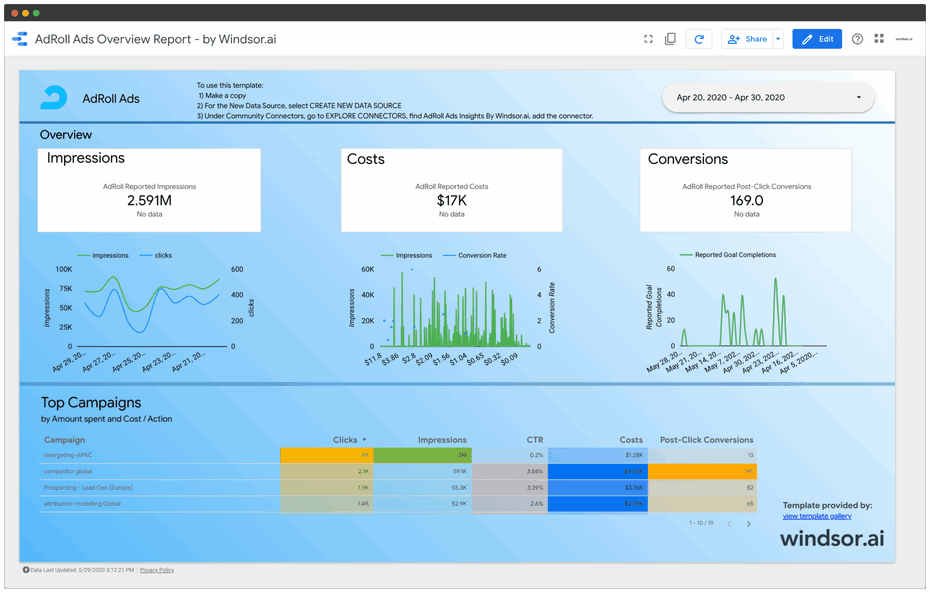
Task: Click the 65 post-click conversions cell
Action: click(702, 503)
